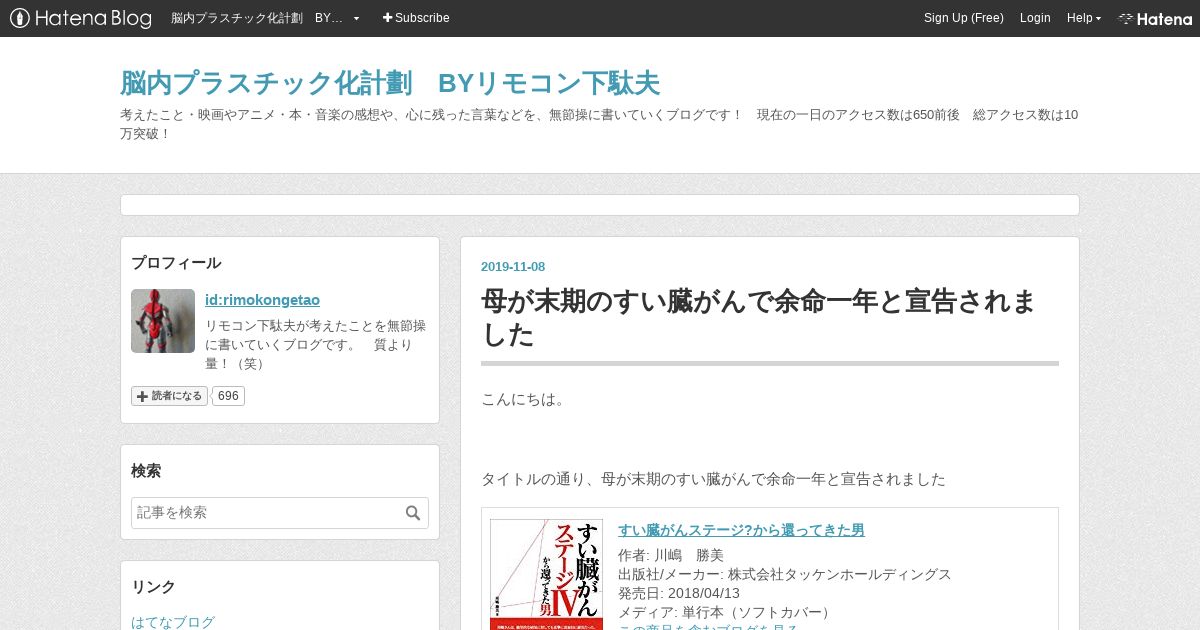Click the プロフィール heading text
1200x630 pixels.
point(176,263)
